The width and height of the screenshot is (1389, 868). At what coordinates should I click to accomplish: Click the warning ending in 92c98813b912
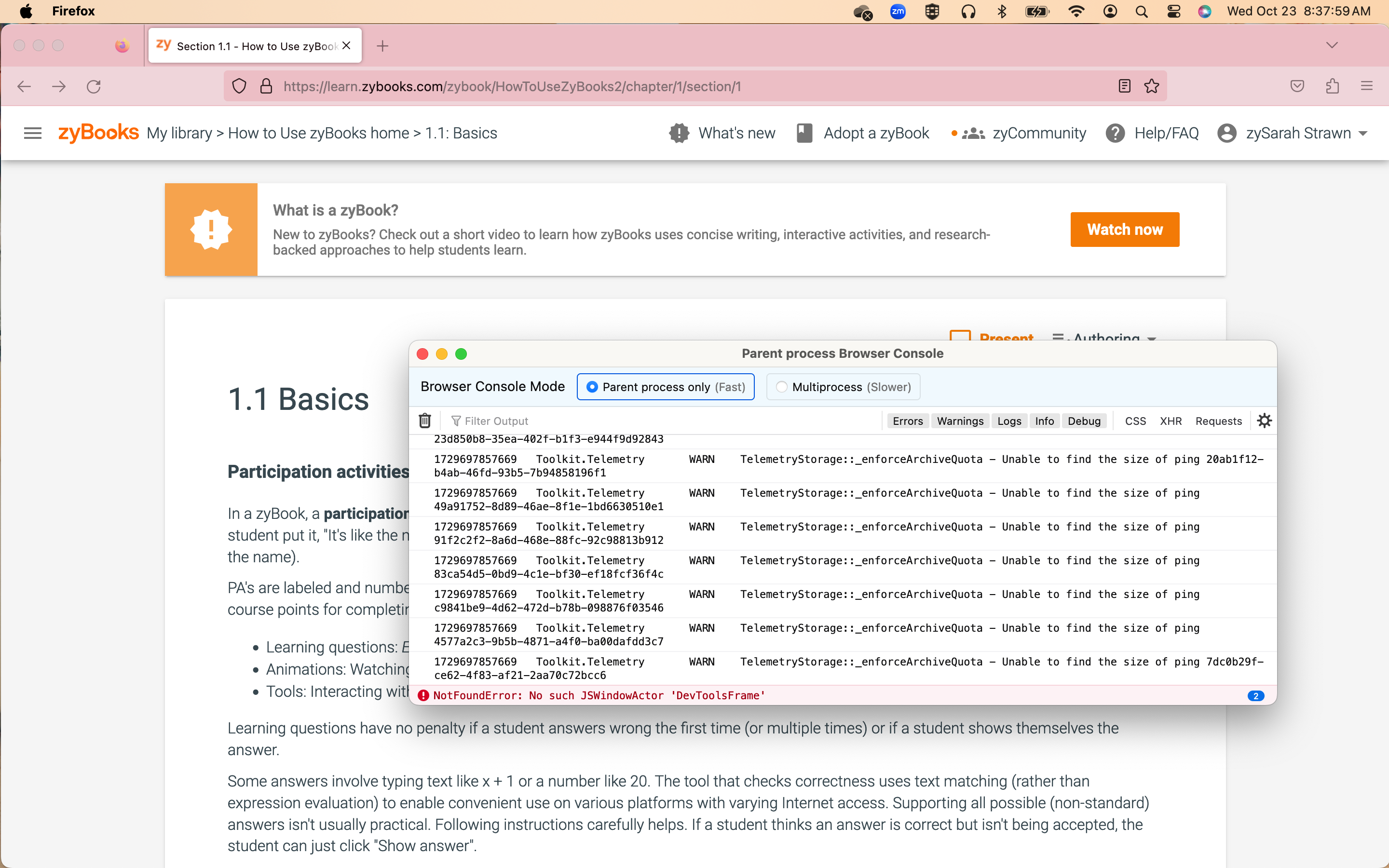(x=843, y=533)
